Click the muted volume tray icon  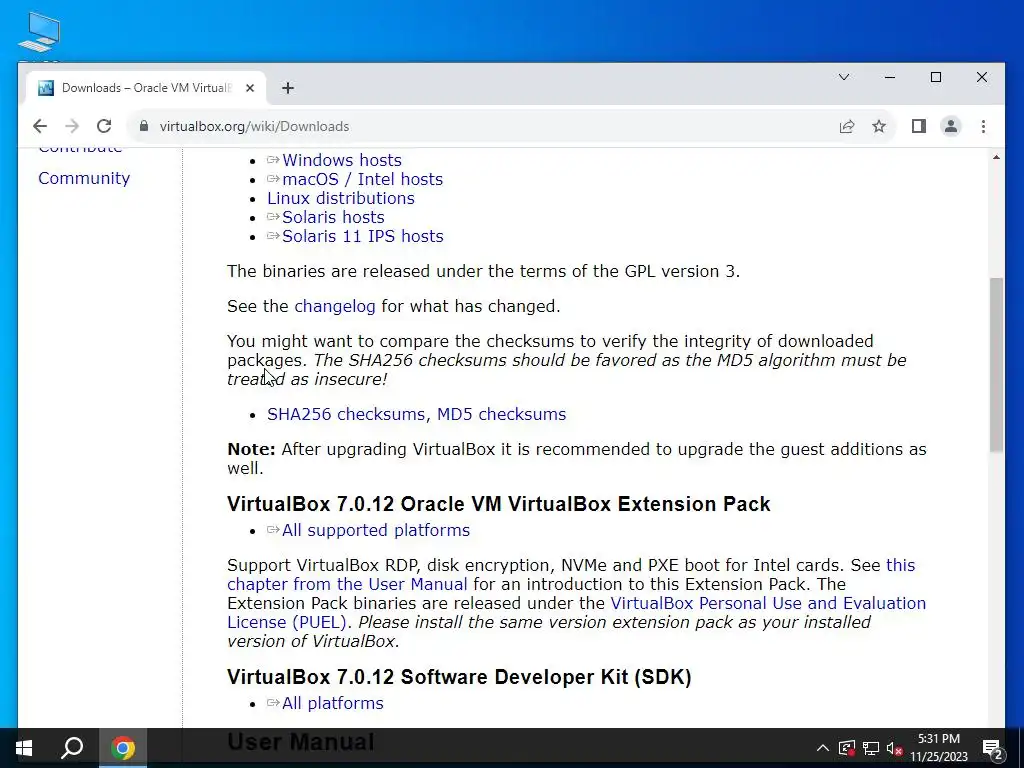click(x=895, y=748)
